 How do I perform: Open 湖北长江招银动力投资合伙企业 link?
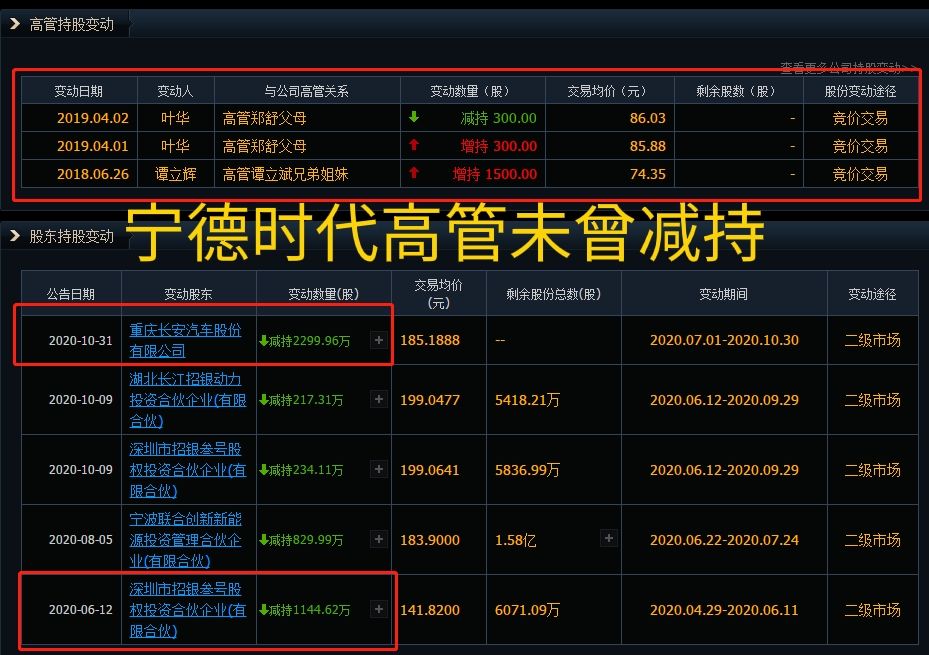coord(188,400)
